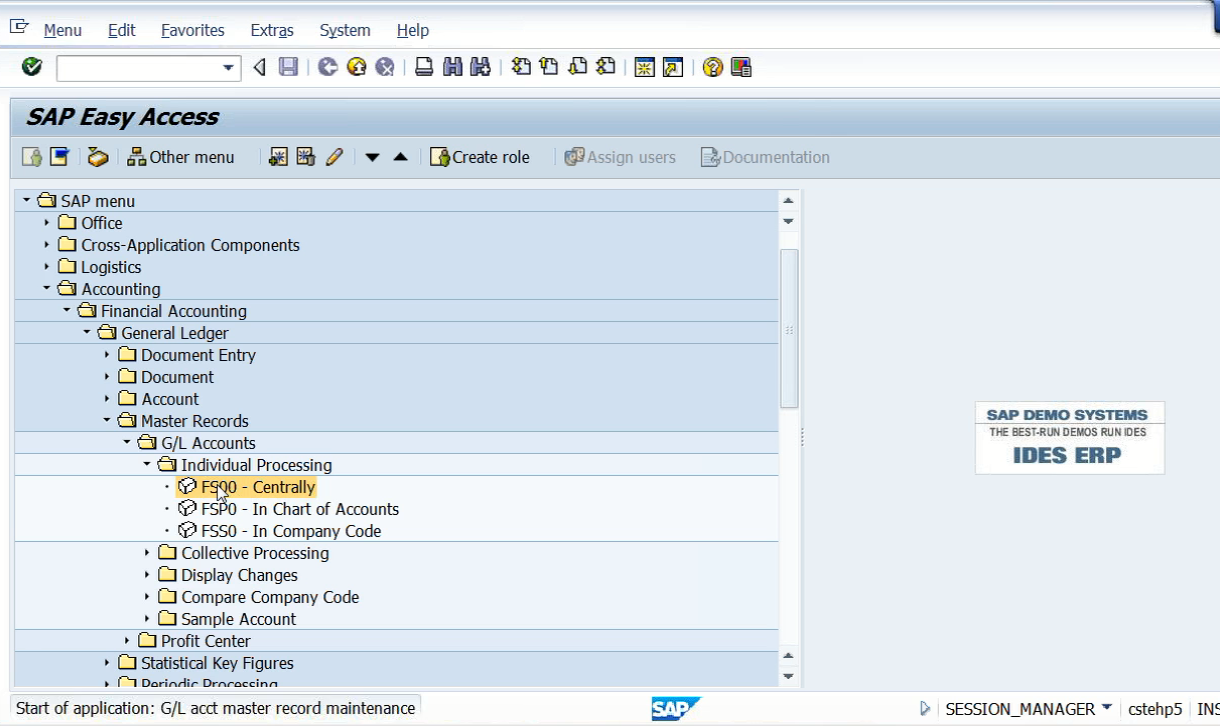
Task: Open the System menu
Action: 345,30
